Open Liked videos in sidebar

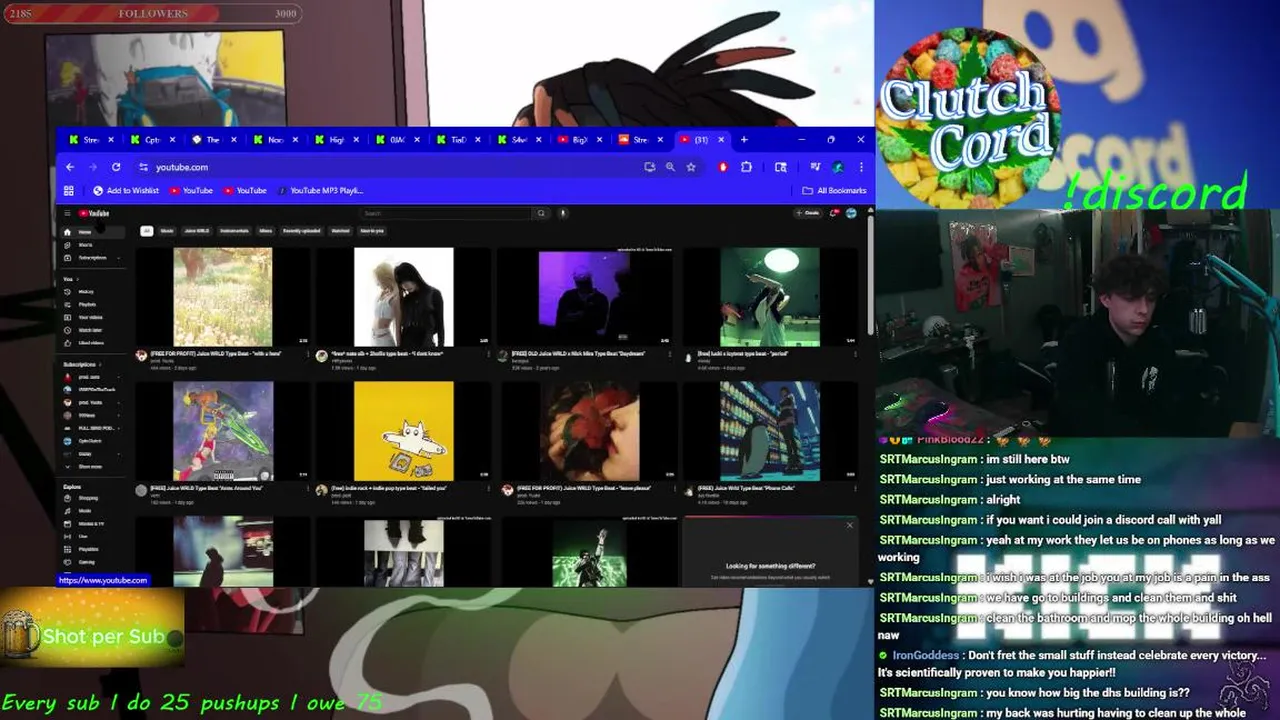pos(91,343)
